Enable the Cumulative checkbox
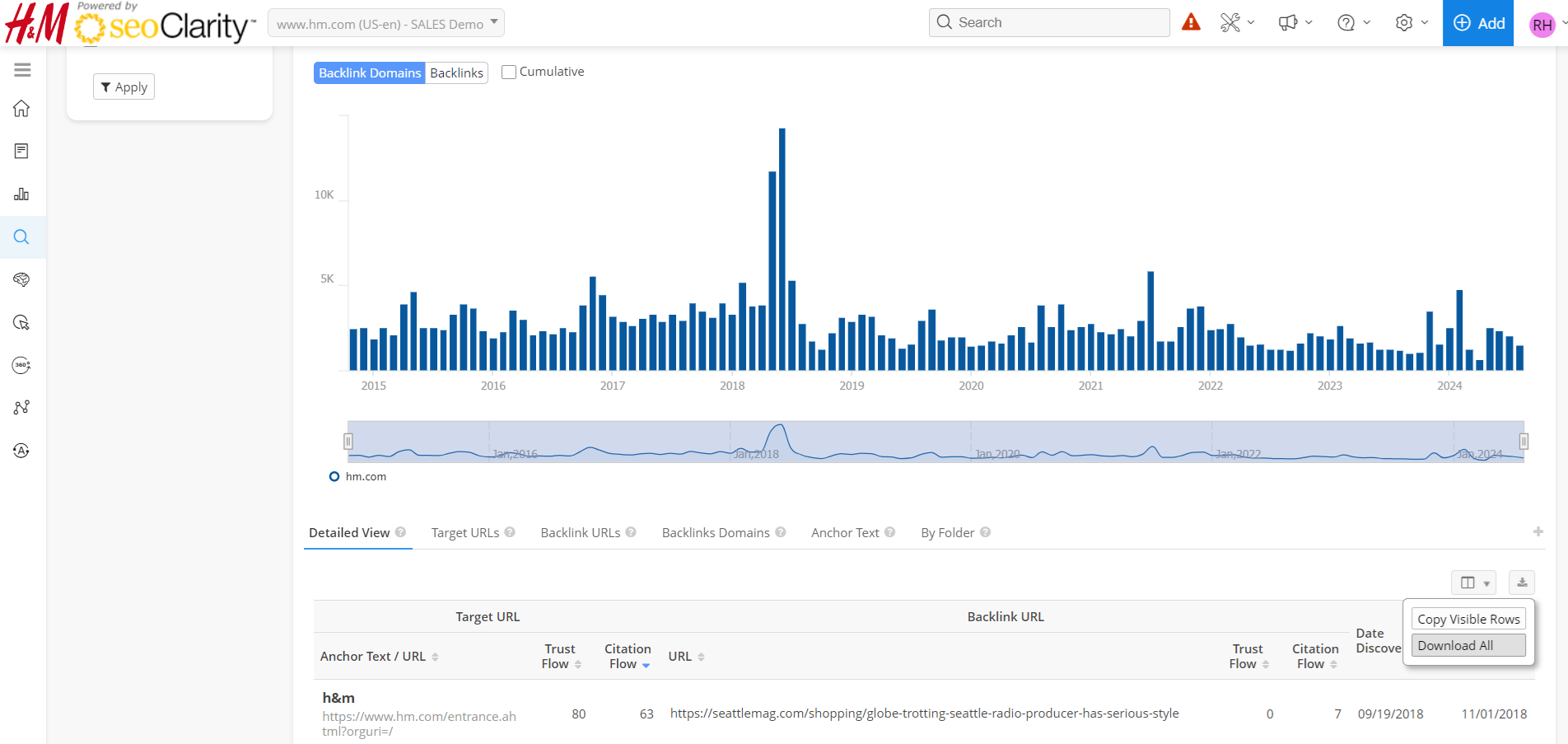Viewport: 1568px width, 744px height. [509, 72]
